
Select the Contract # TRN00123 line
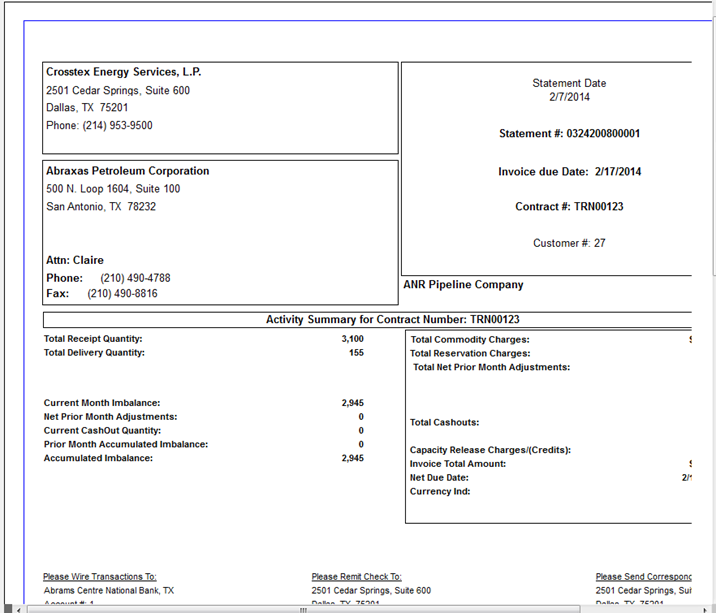pyautogui.click(x=569, y=207)
